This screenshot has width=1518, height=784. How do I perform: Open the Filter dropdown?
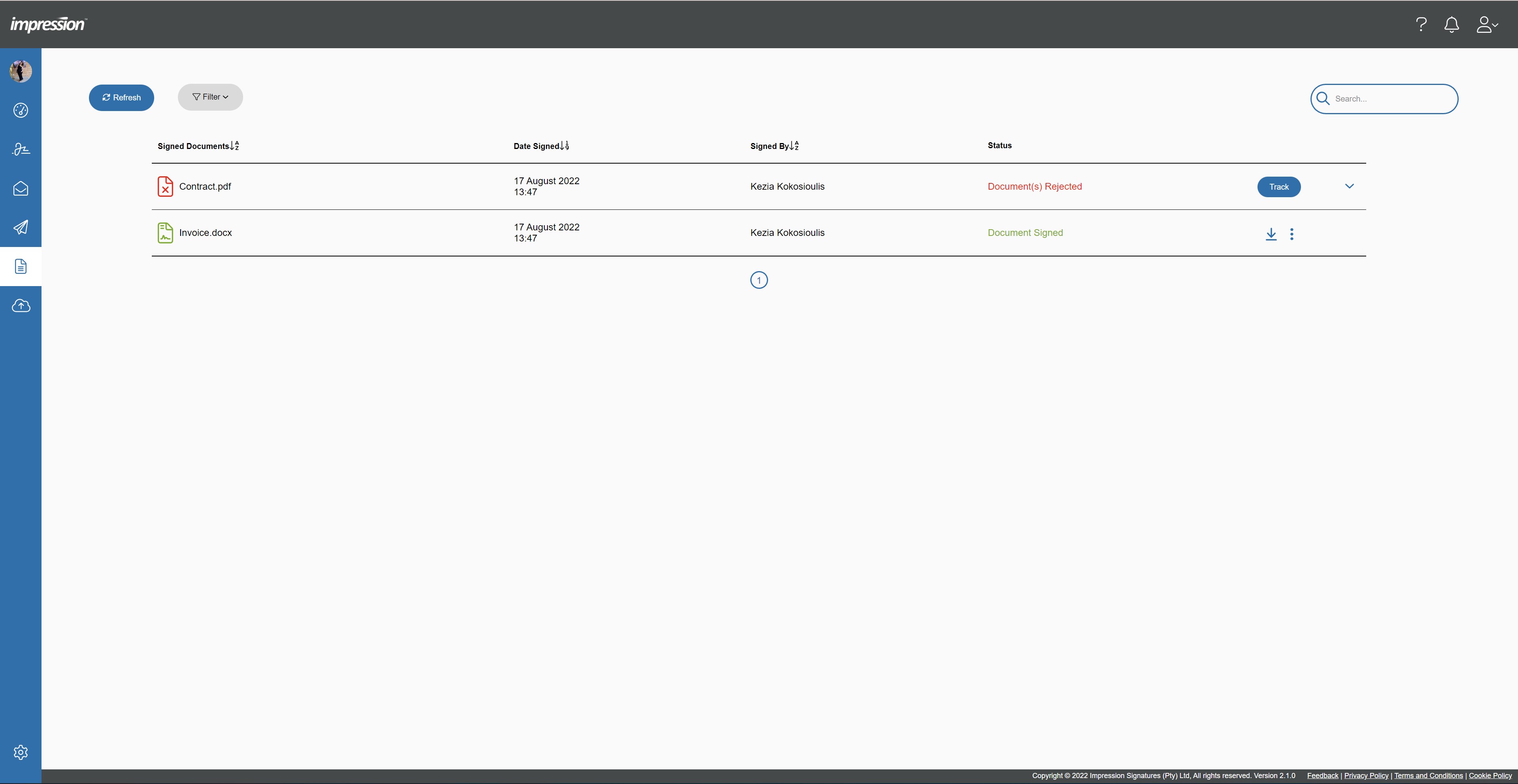tap(210, 97)
